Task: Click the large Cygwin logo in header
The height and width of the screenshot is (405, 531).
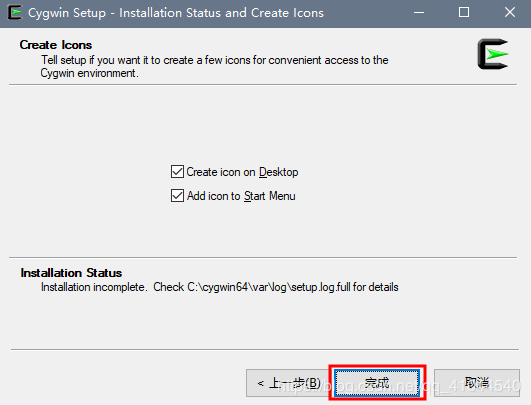Action: (493, 54)
